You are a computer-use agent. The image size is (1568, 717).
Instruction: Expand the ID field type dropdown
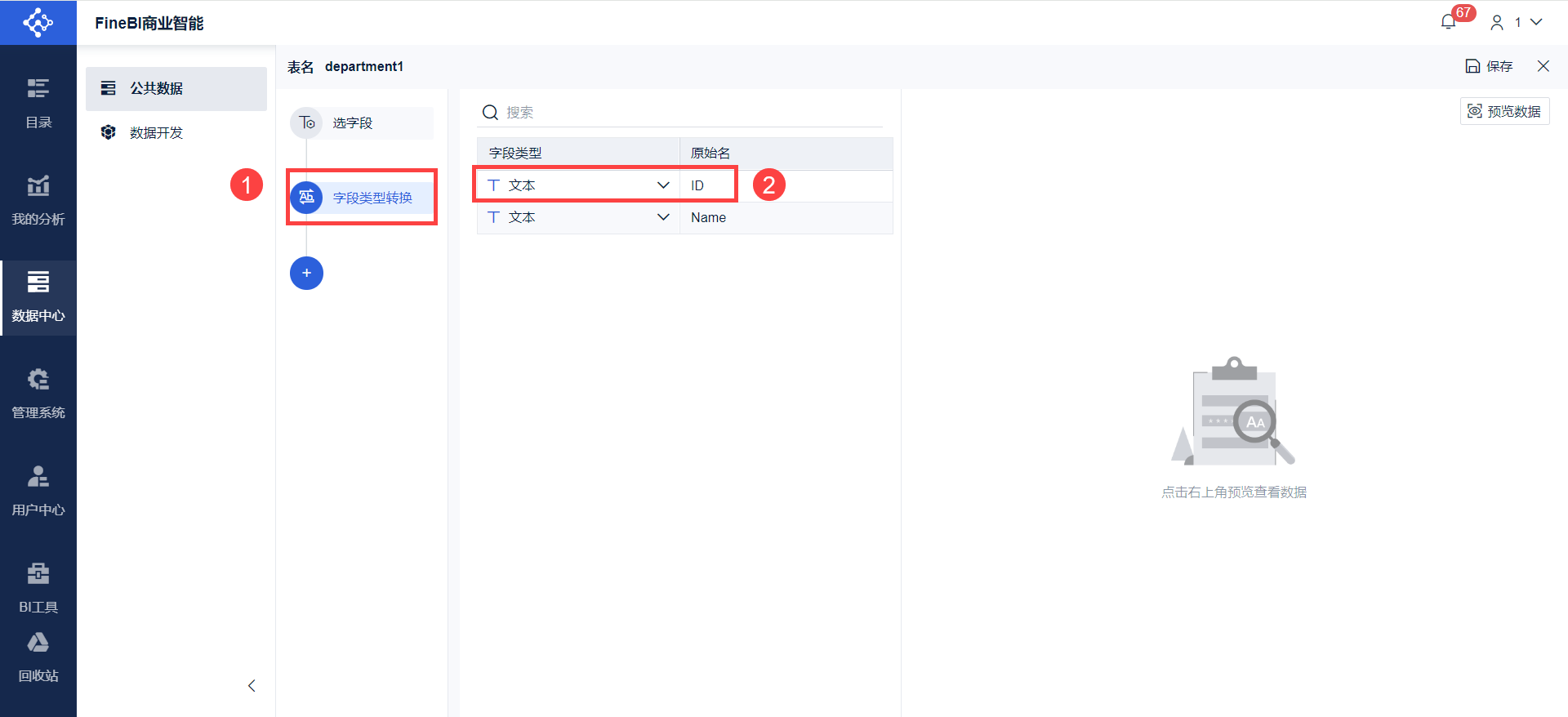663,185
